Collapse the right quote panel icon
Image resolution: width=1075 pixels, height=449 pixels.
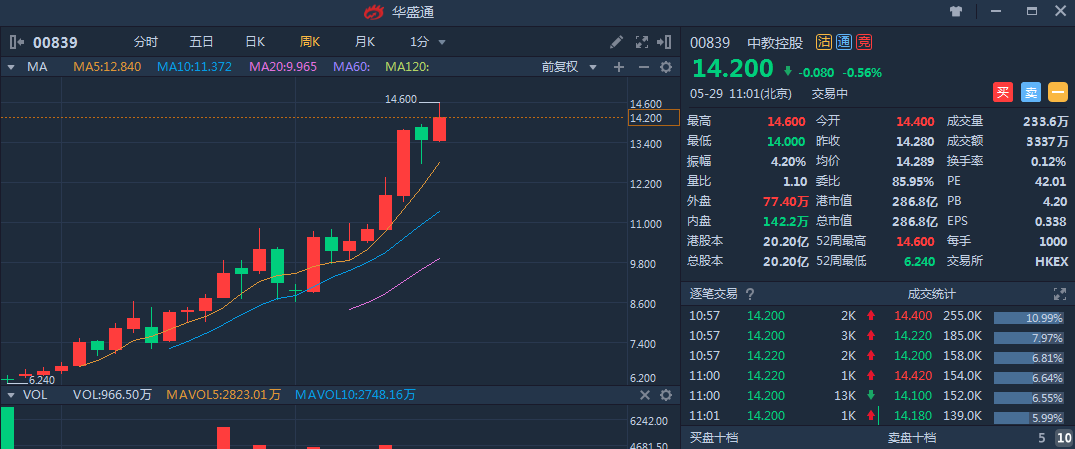point(664,42)
